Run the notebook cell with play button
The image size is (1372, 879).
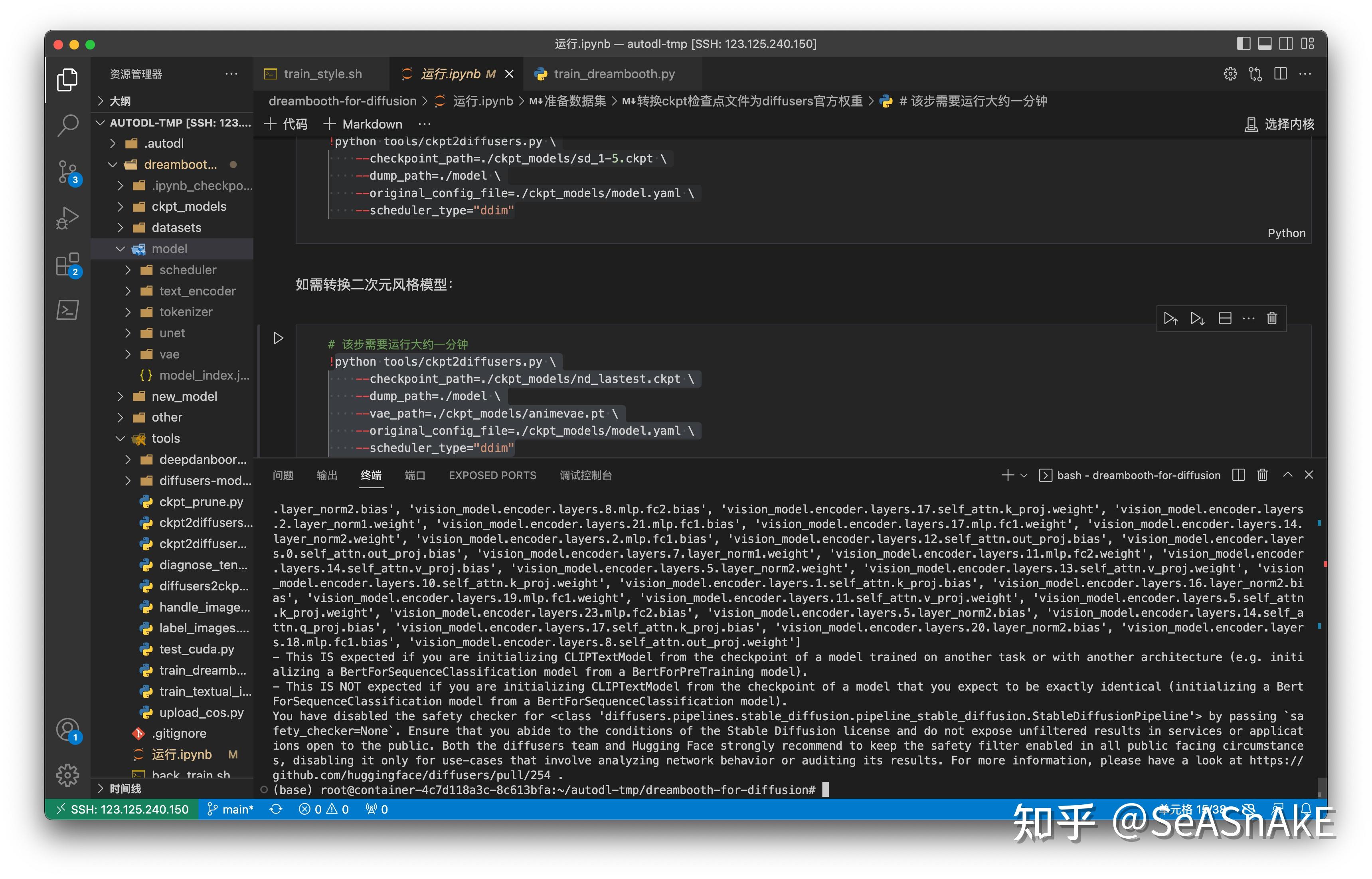pyautogui.click(x=278, y=339)
